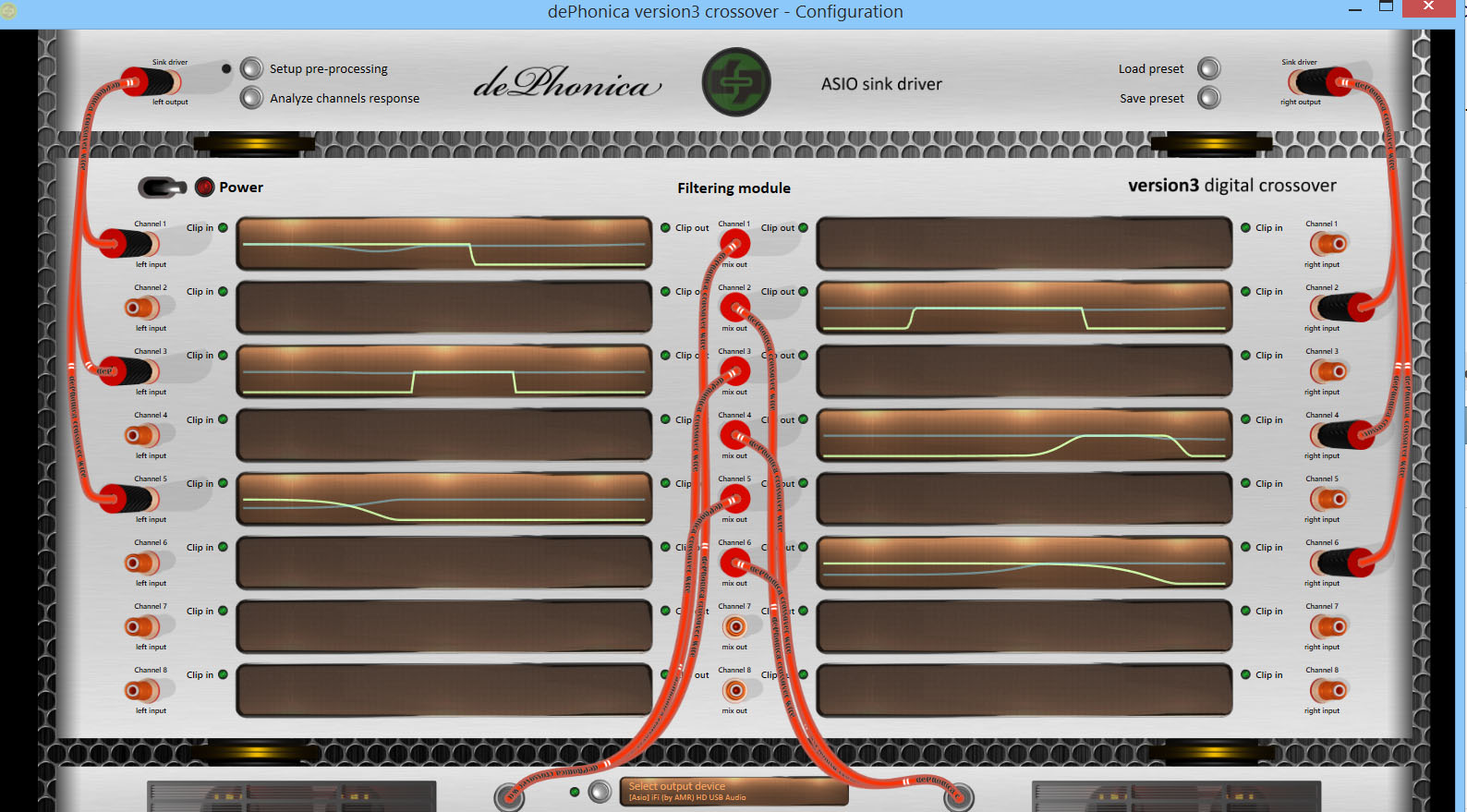Click Channel 3 right Clip in LED
The width and height of the screenshot is (1467, 812).
pos(1245,355)
